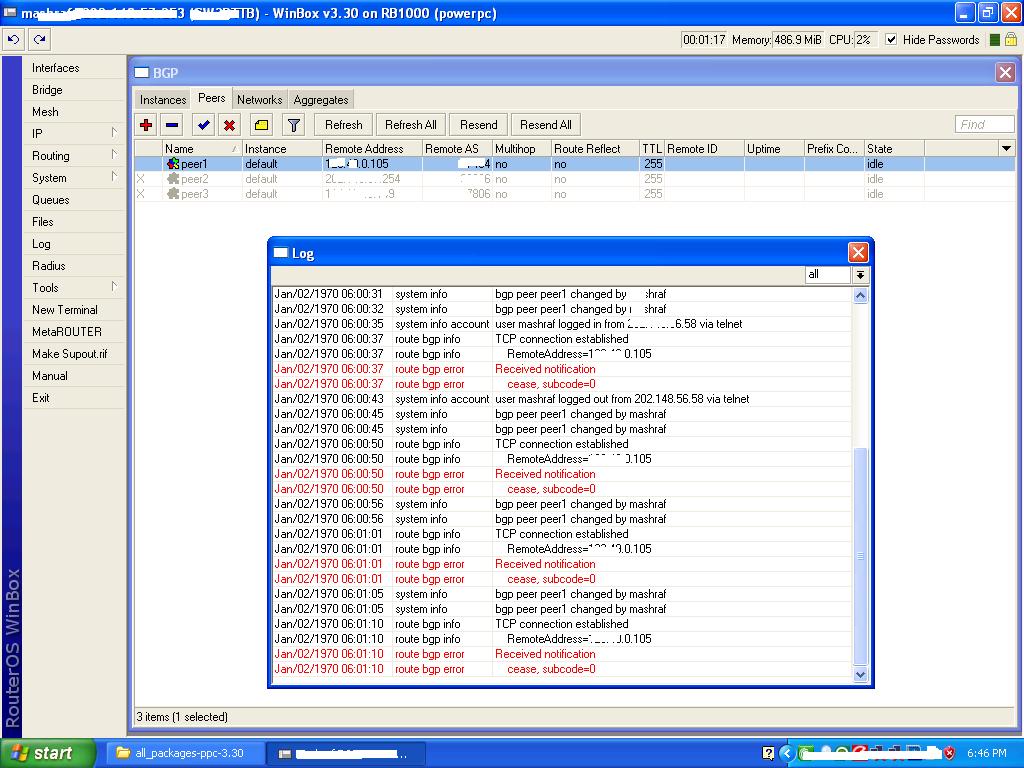The image size is (1024, 768).
Task: Remove selected peer with minus icon
Action: [x=172, y=125]
